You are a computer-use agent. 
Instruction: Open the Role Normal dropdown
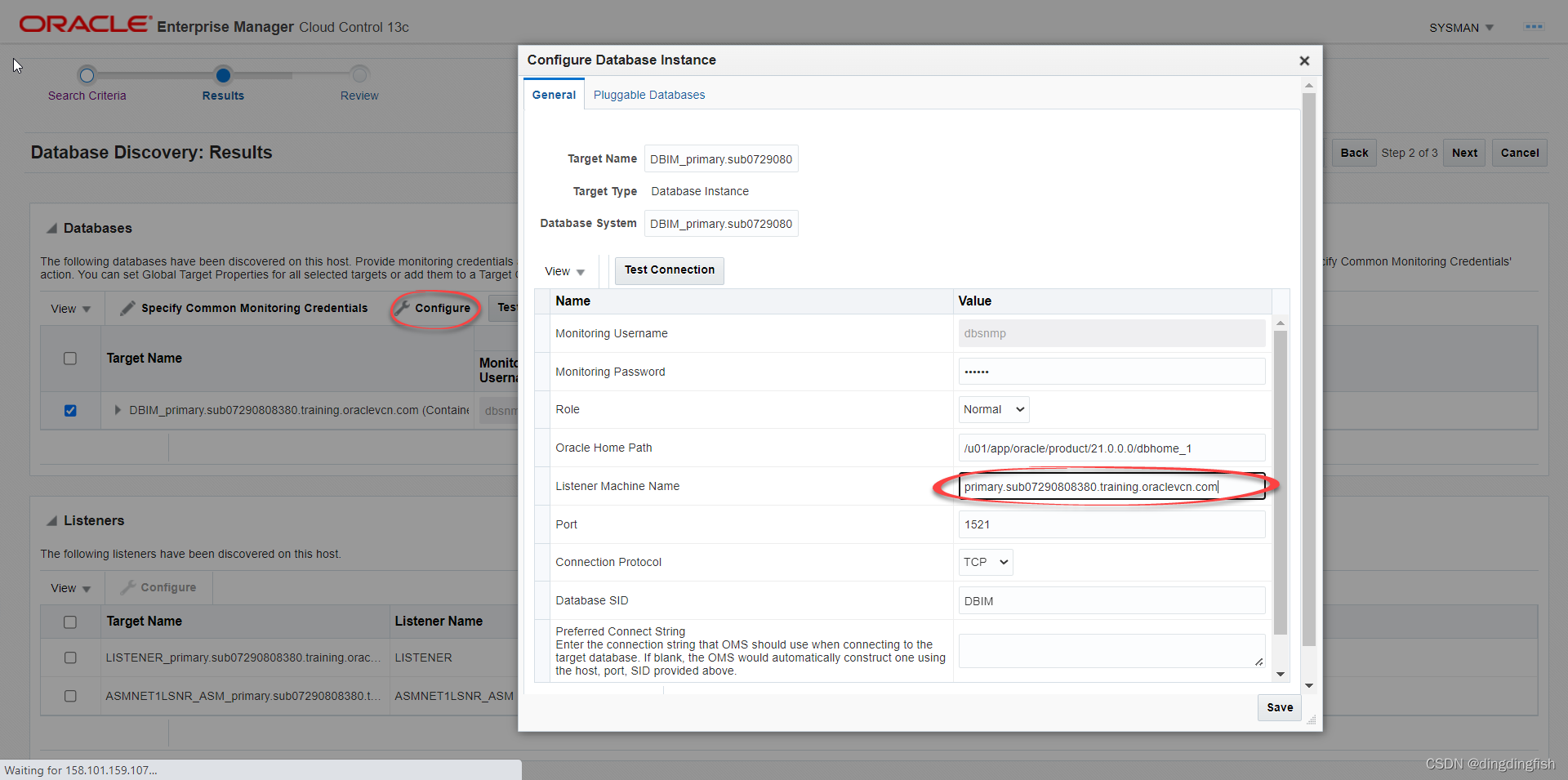pos(994,409)
